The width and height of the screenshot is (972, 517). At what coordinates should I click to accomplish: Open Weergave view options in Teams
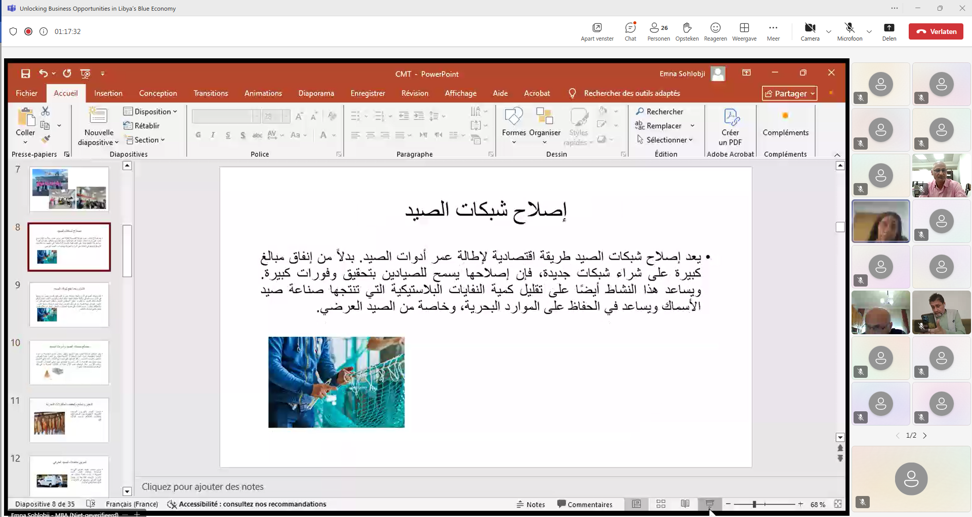[x=744, y=32]
